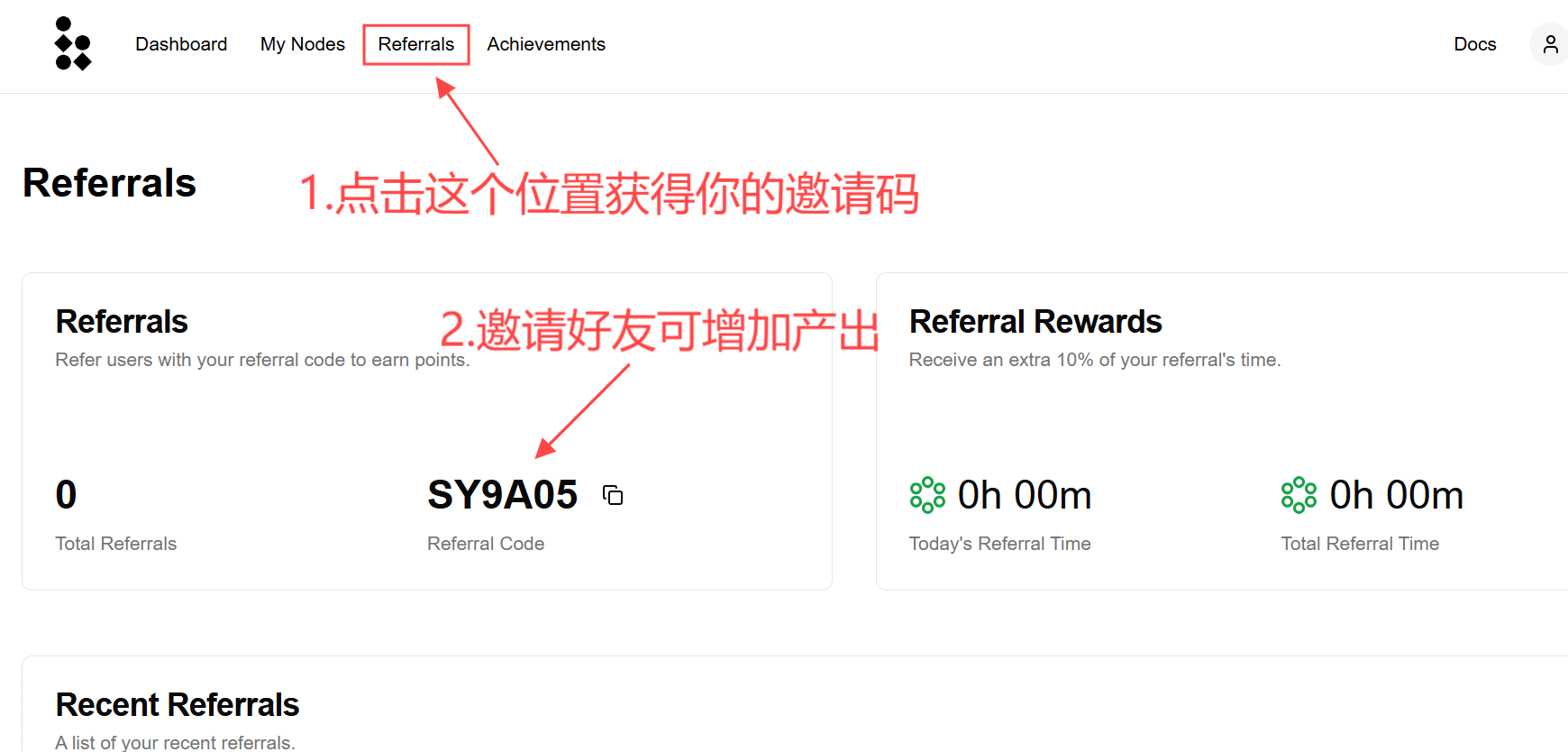Click the Today's Referral Time value
Viewport: 1568px width, 752px height.
[1025, 495]
